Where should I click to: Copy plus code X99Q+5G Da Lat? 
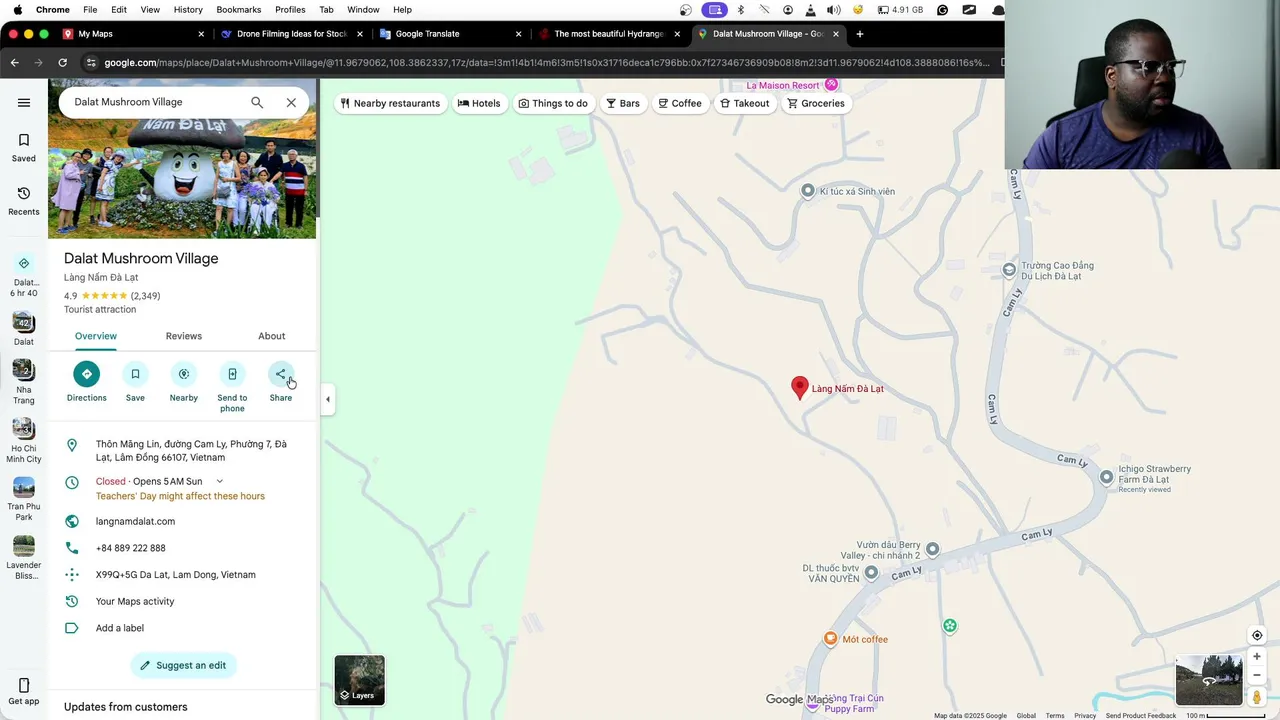176,575
